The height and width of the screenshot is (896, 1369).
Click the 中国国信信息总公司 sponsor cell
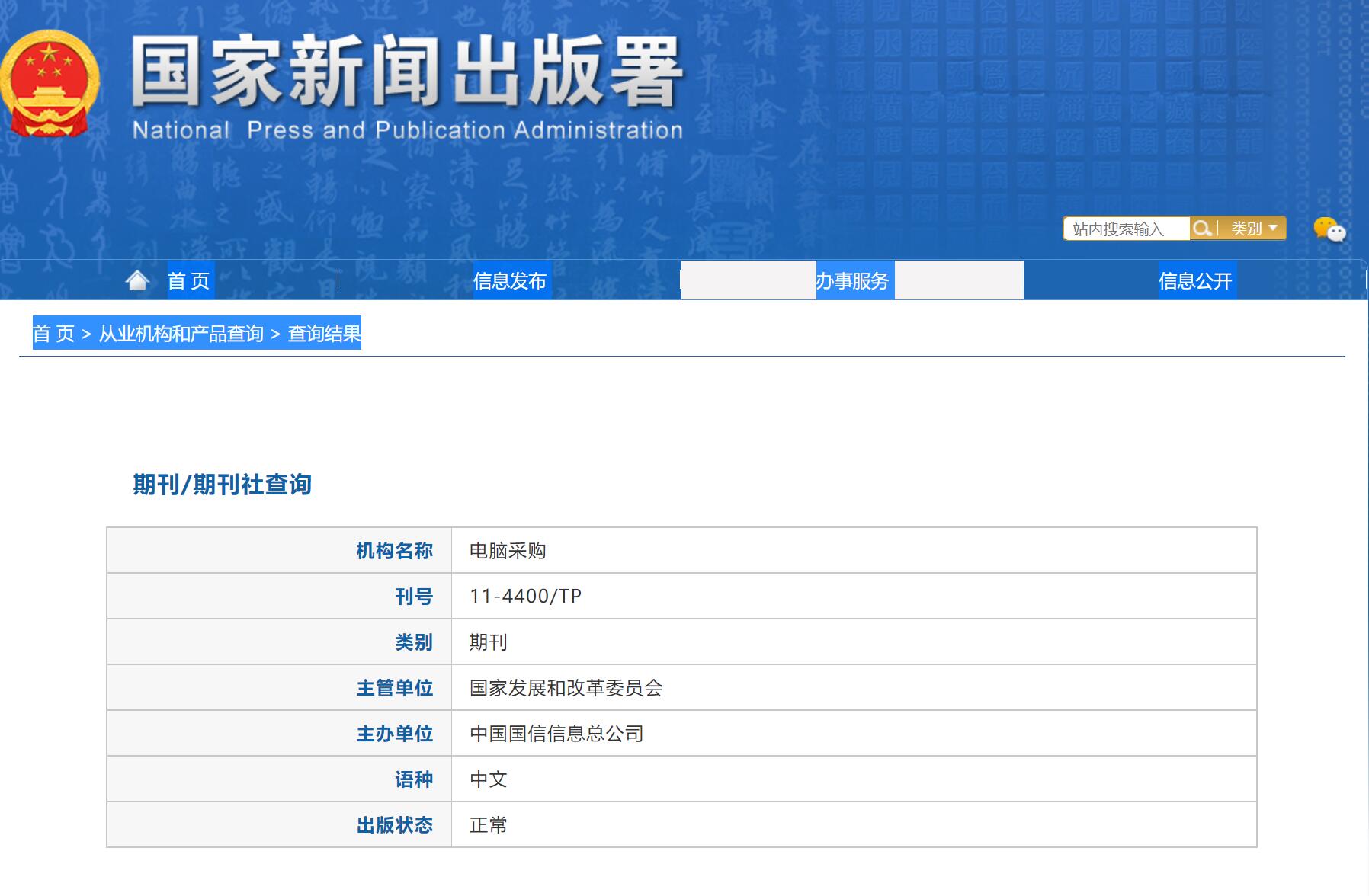click(x=557, y=734)
